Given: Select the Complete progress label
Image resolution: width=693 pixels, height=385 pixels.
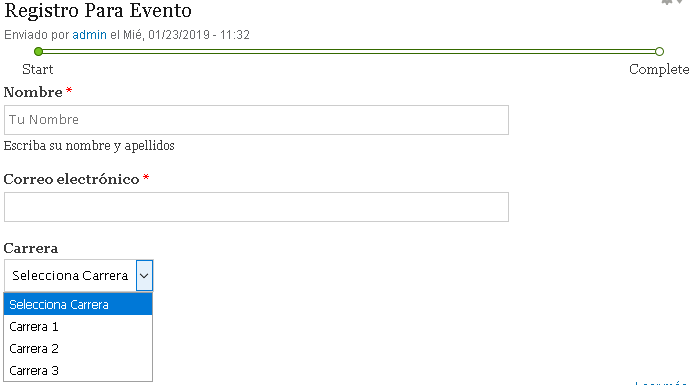Looking at the screenshot, I should [659, 69].
